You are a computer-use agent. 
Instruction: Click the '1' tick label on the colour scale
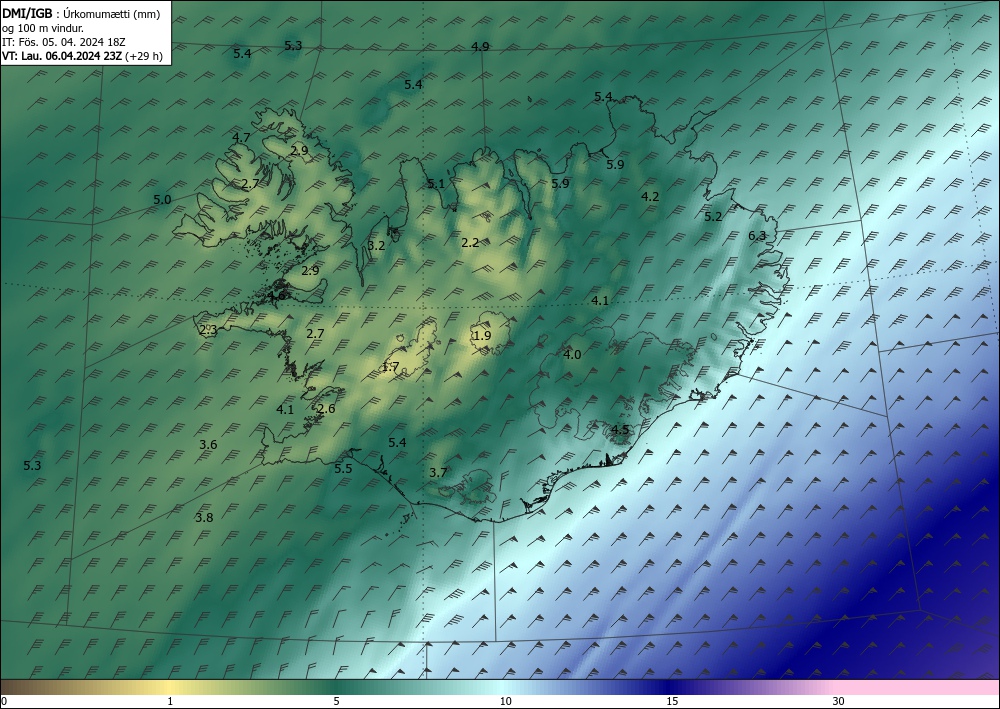[x=170, y=702]
